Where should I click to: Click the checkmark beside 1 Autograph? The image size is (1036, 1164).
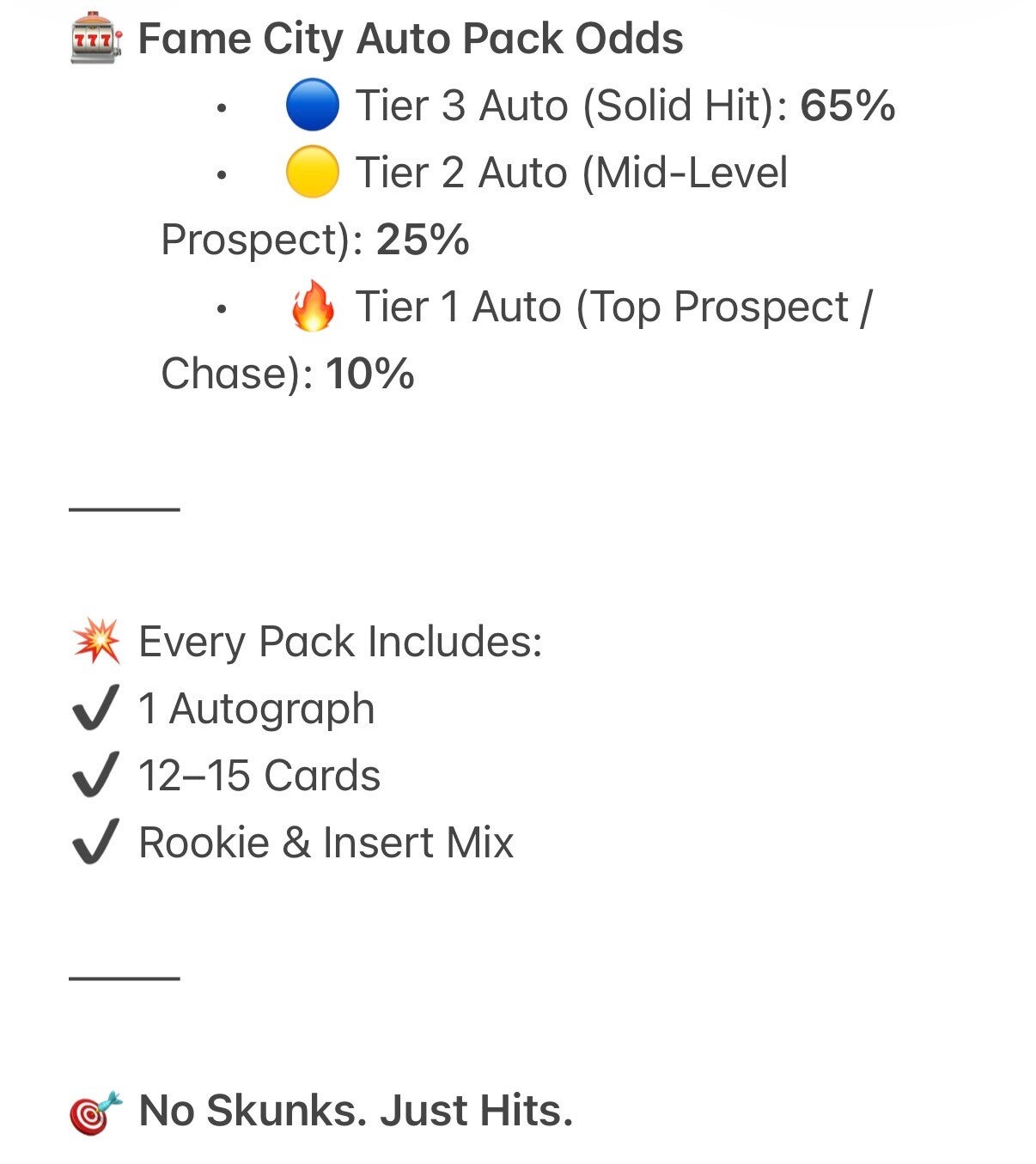pyautogui.click(x=95, y=710)
